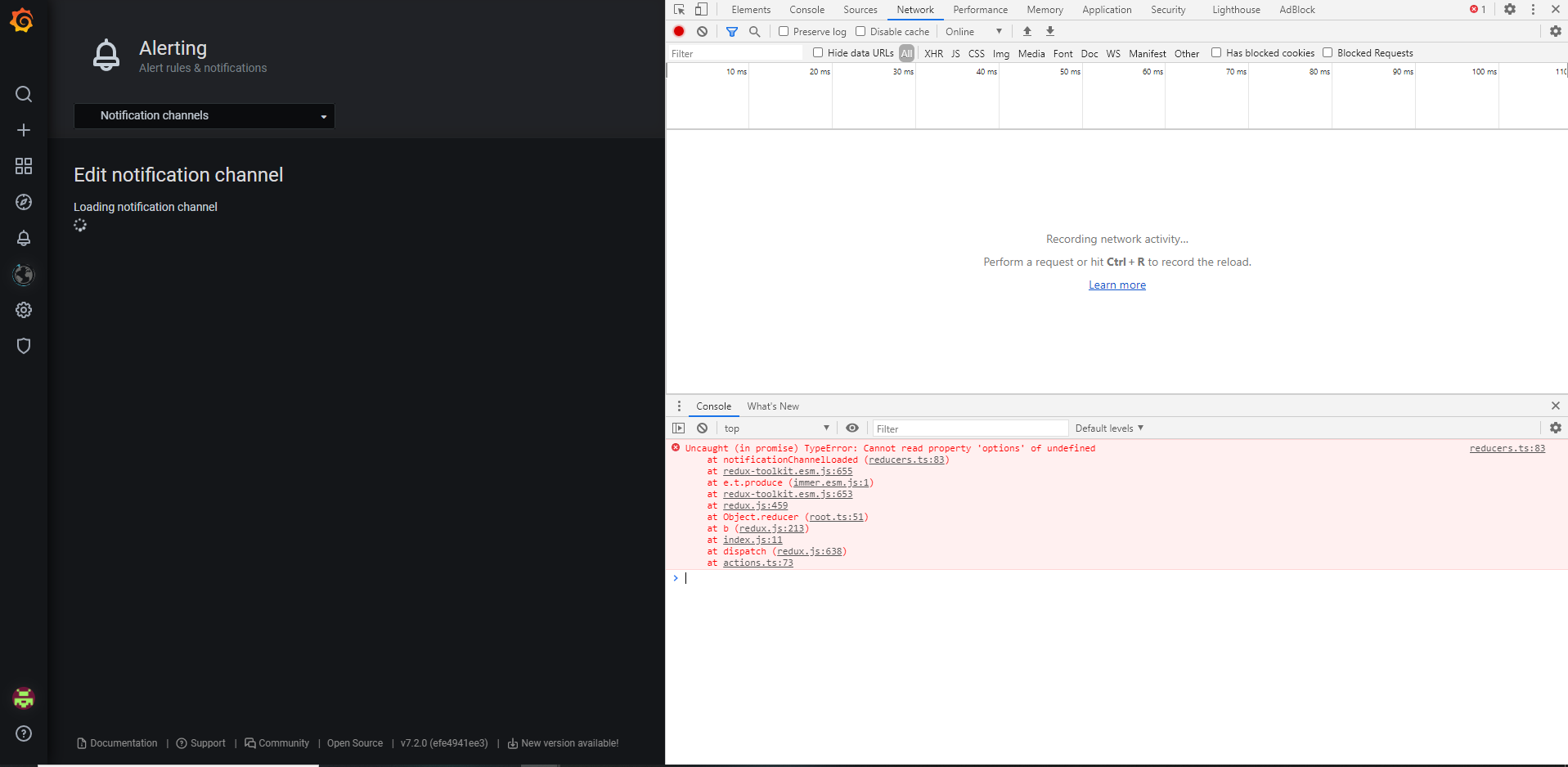Click the console Filter input field
The image size is (1568, 767).
[969, 428]
